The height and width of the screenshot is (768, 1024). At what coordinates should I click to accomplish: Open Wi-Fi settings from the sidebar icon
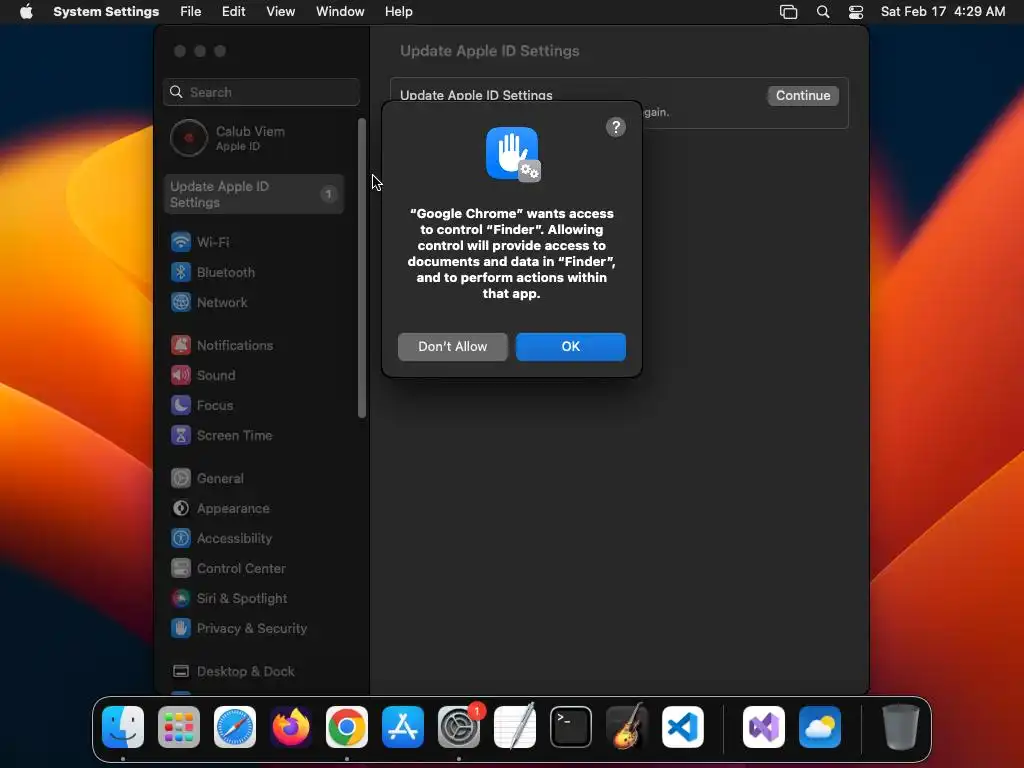tap(181, 242)
